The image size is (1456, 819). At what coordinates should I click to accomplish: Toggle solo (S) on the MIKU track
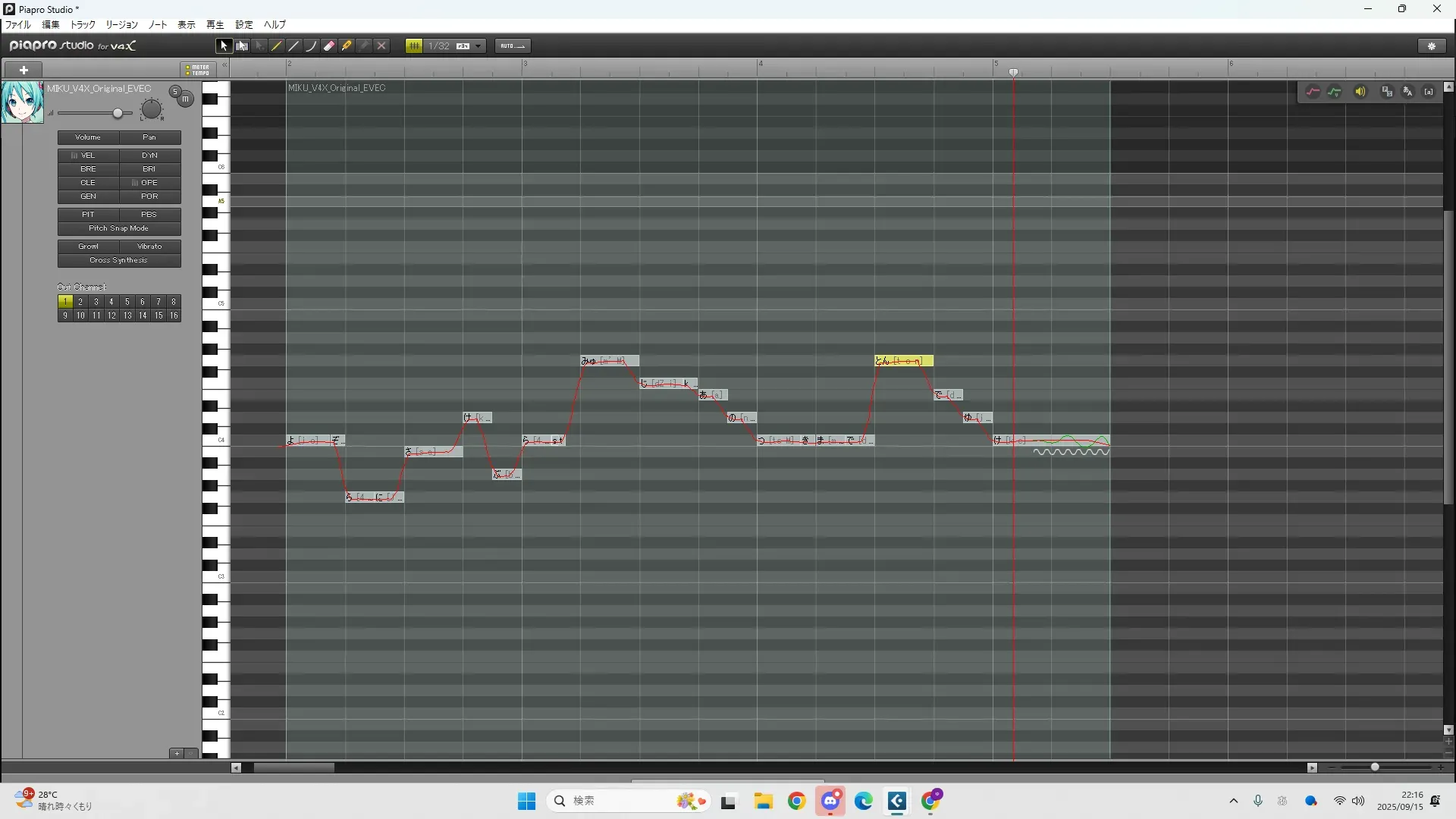175,92
